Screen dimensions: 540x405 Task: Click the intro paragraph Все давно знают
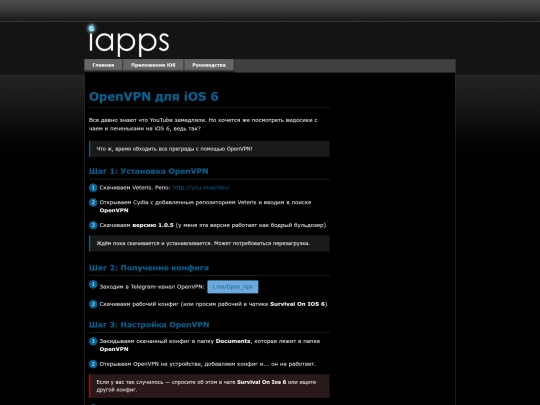click(x=203, y=124)
